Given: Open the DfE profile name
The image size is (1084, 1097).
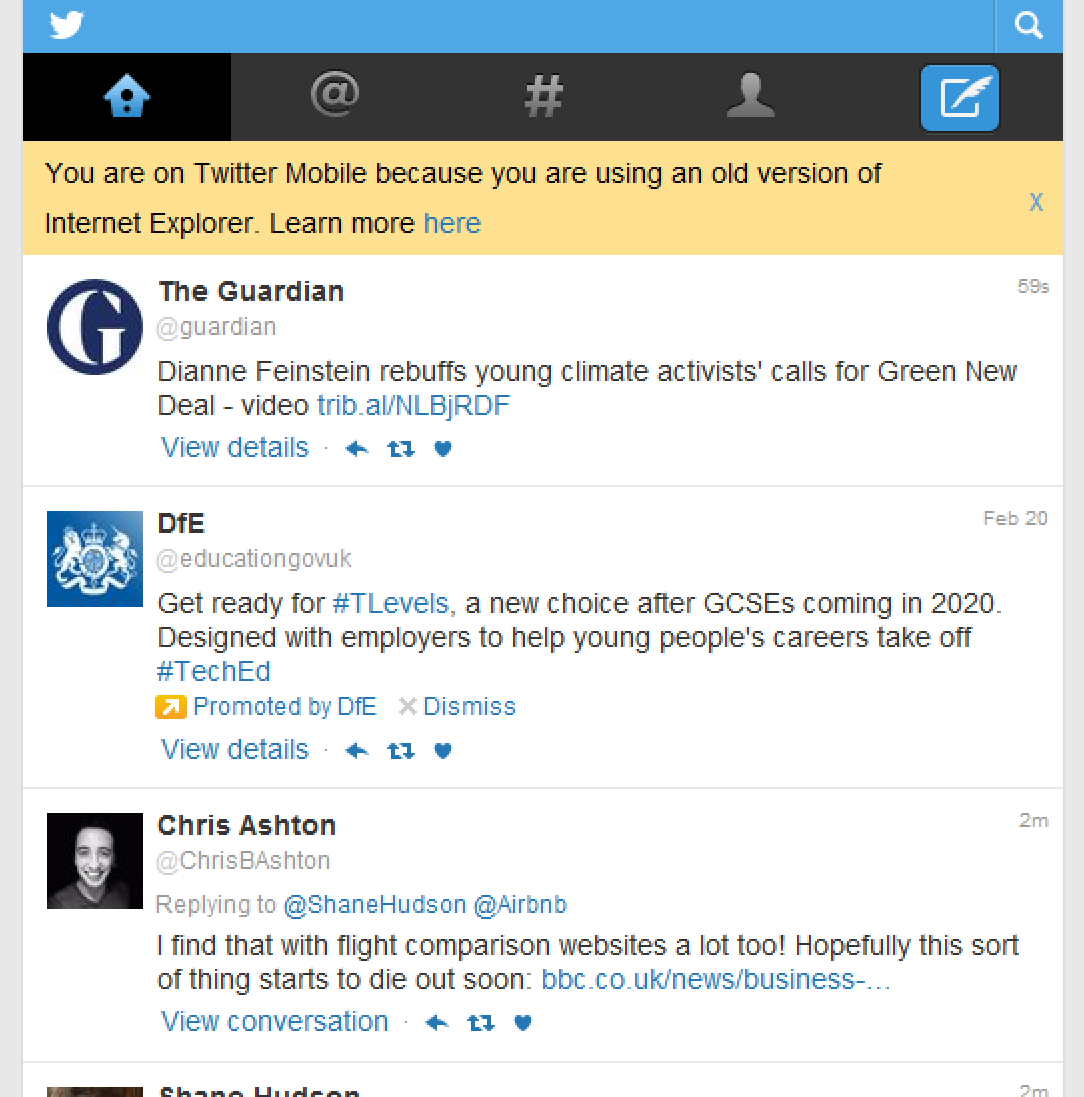Looking at the screenshot, I should tap(181, 523).
